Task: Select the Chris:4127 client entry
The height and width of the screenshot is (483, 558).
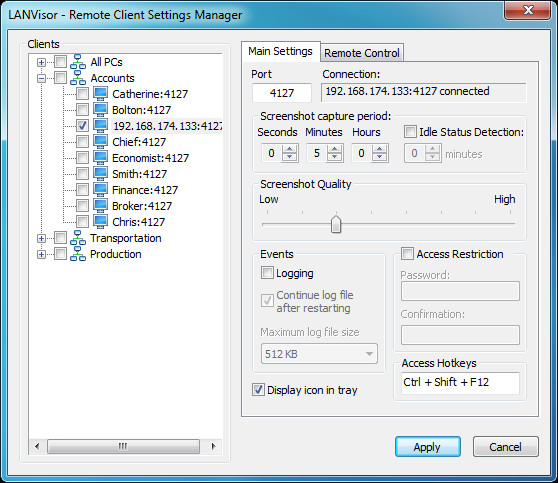Action: pos(138,222)
